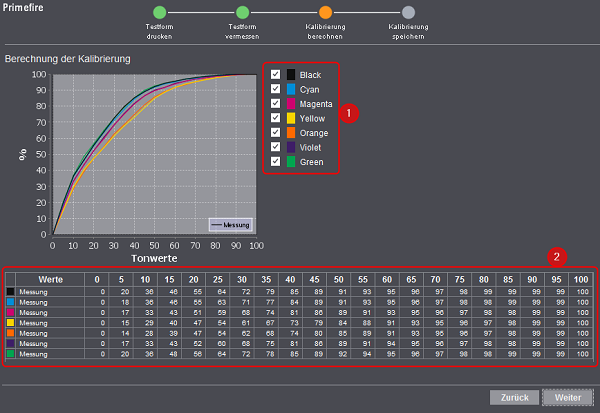Click the black swatch in the Messung table
The height and width of the screenshot is (413, 600).
tap(10, 291)
